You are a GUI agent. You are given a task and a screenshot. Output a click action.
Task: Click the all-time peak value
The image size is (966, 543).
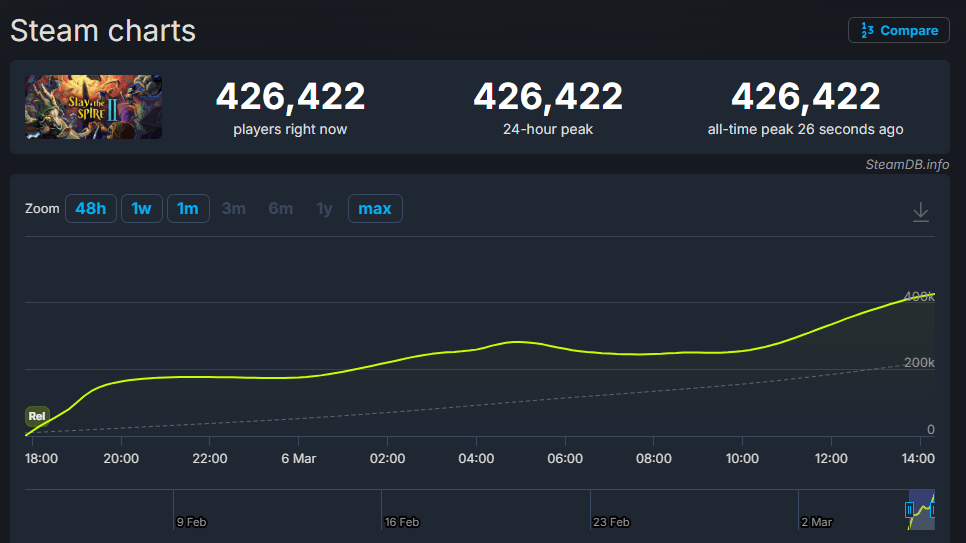coord(805,97)
